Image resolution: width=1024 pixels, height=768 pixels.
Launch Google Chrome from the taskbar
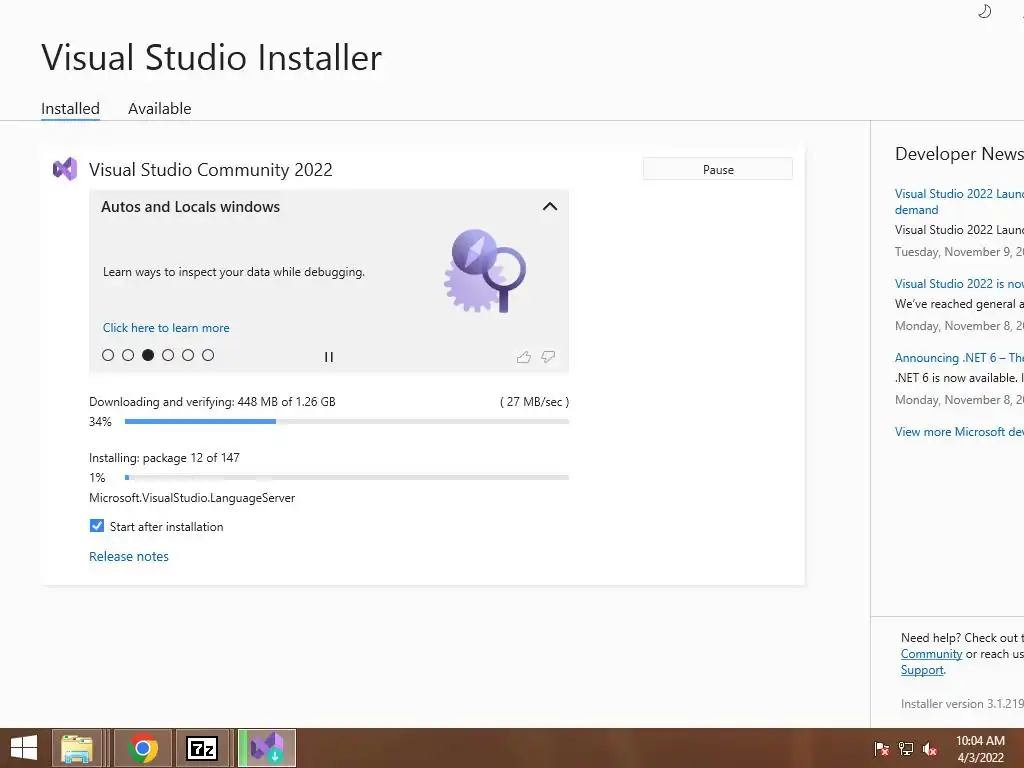[142, 748]
